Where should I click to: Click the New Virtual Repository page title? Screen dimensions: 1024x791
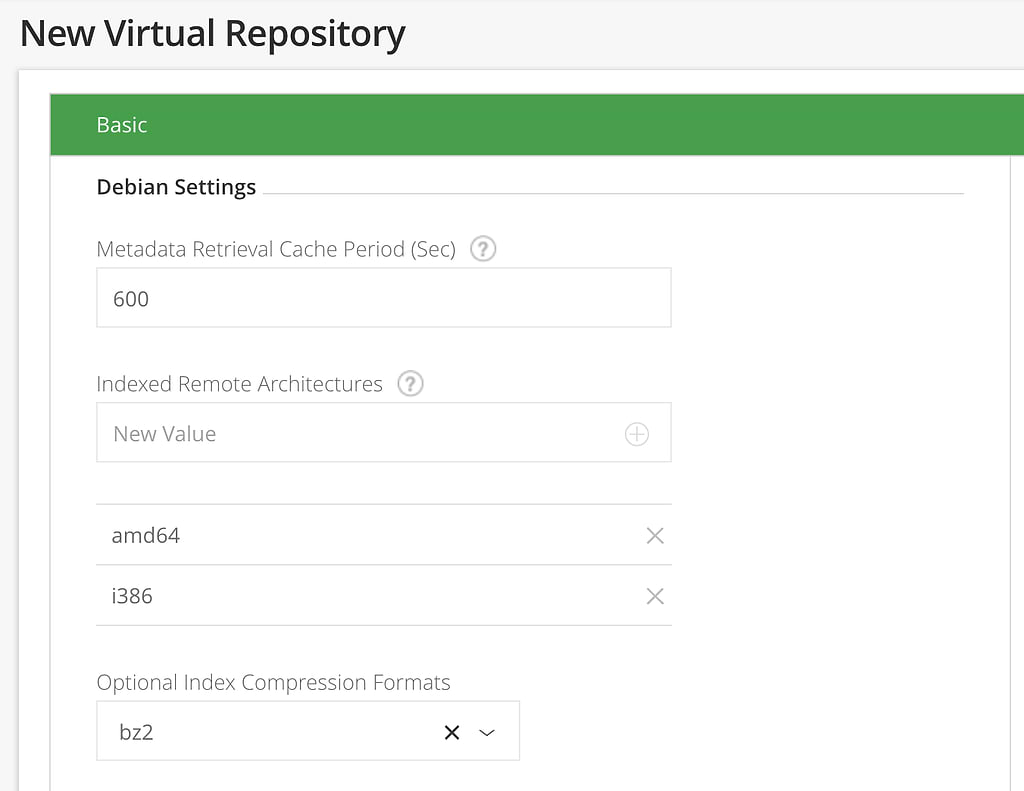(212, 33)
